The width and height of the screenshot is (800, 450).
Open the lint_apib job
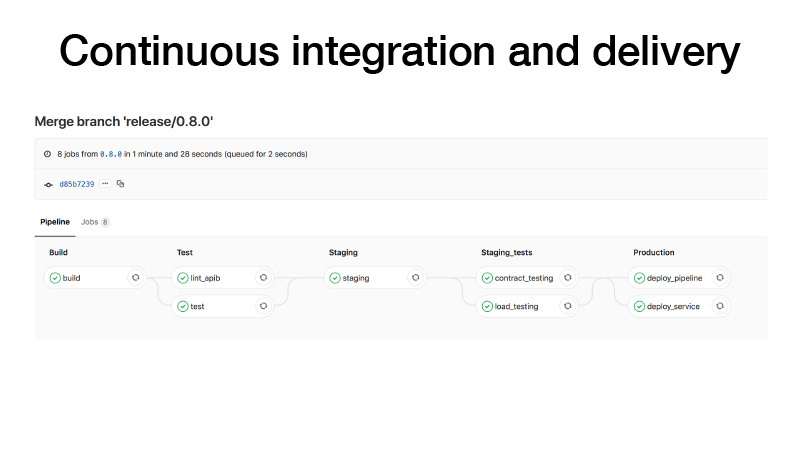click(x=204, y=278)
